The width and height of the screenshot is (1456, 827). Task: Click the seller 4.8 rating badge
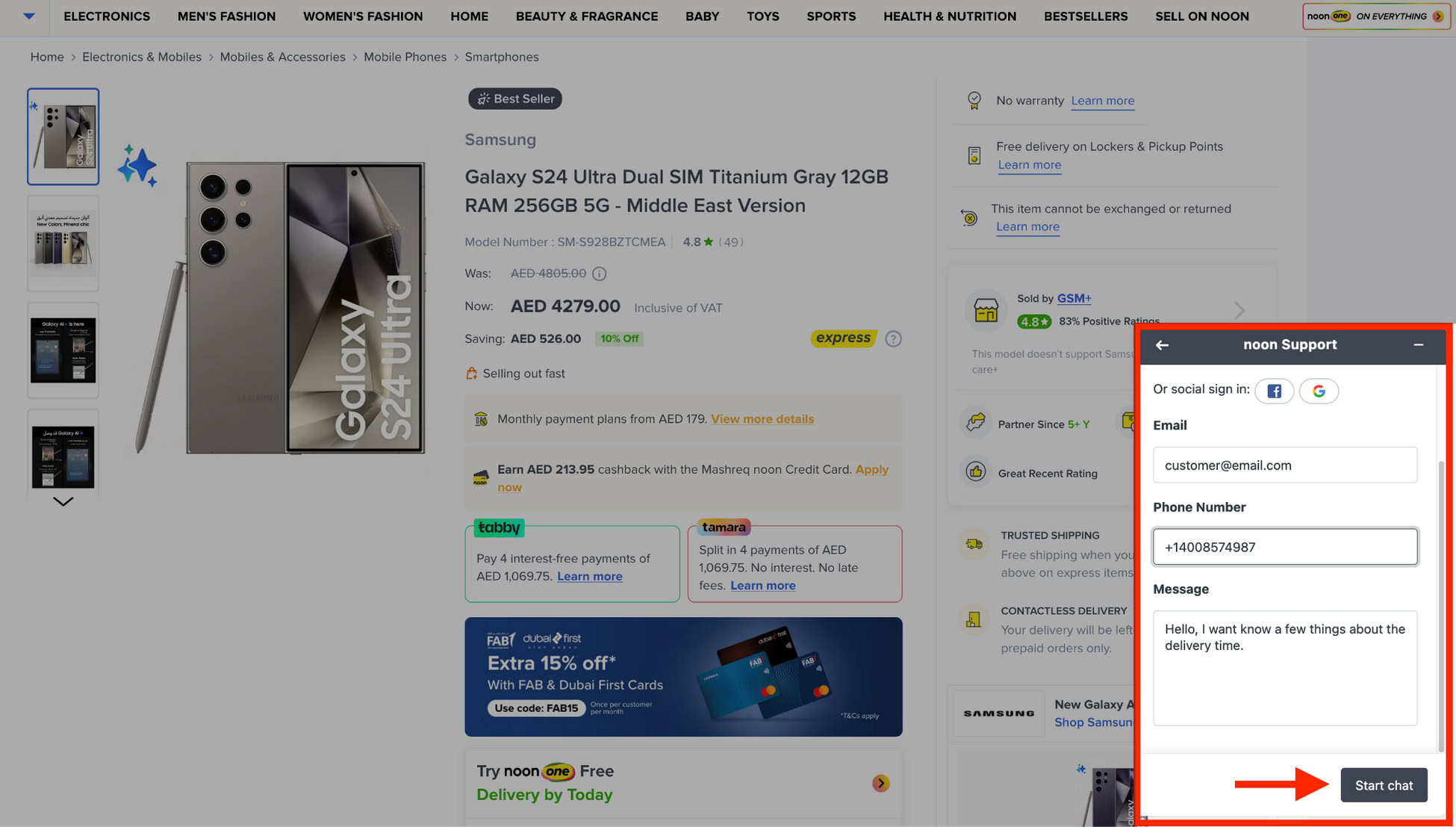(1034, 321)
